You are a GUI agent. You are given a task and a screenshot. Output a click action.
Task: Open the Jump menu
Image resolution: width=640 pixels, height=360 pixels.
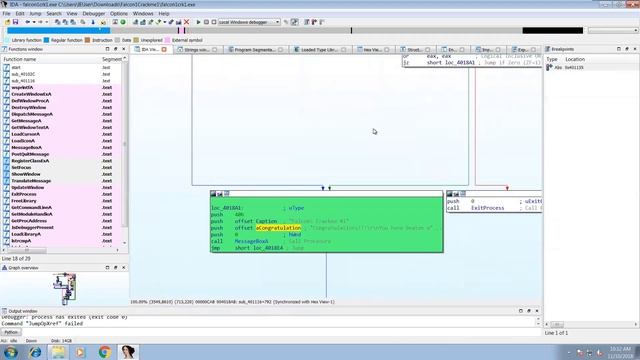tap(35, 13)
